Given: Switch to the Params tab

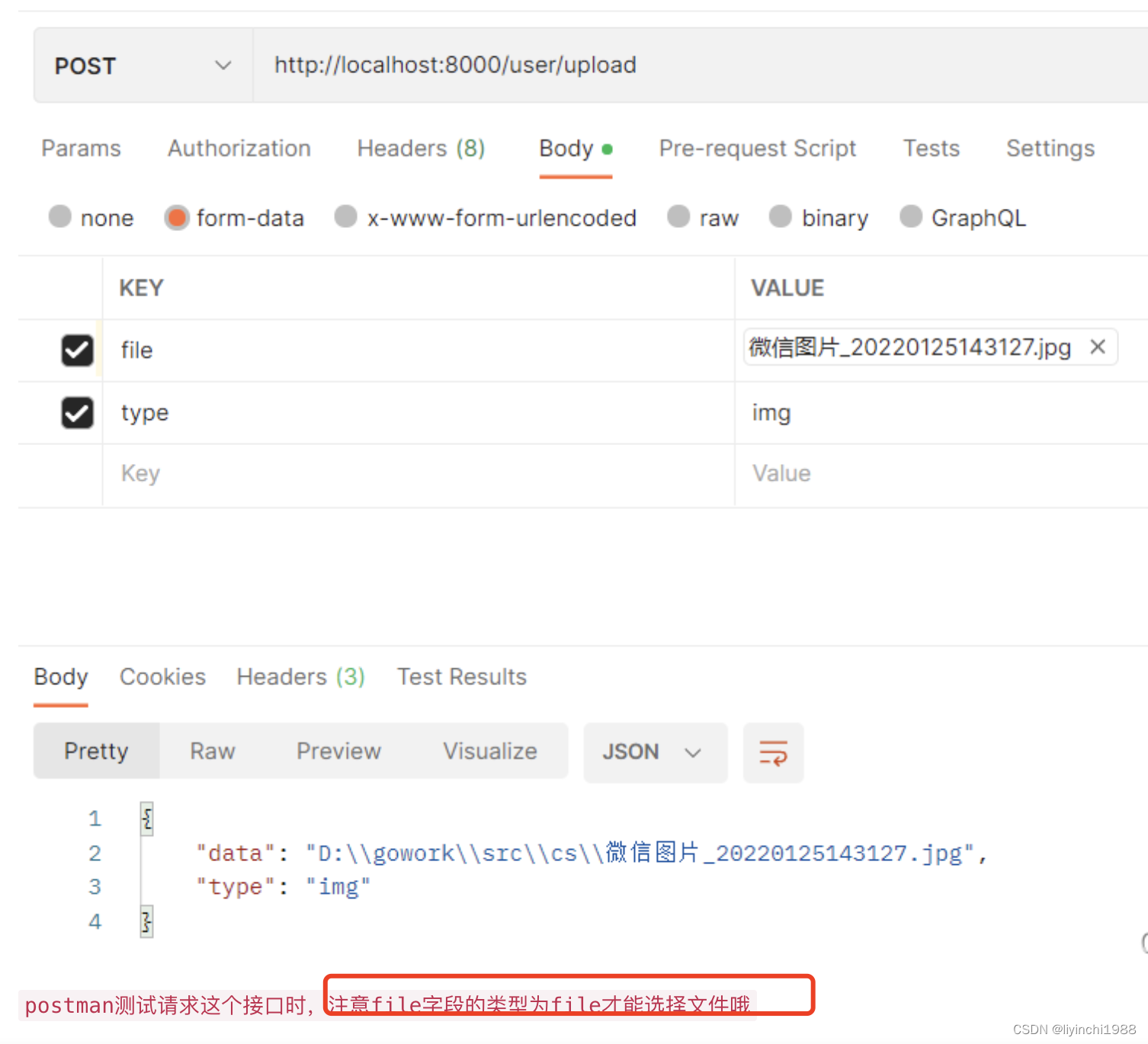Looking at the screenshot, I should [81, 148].
